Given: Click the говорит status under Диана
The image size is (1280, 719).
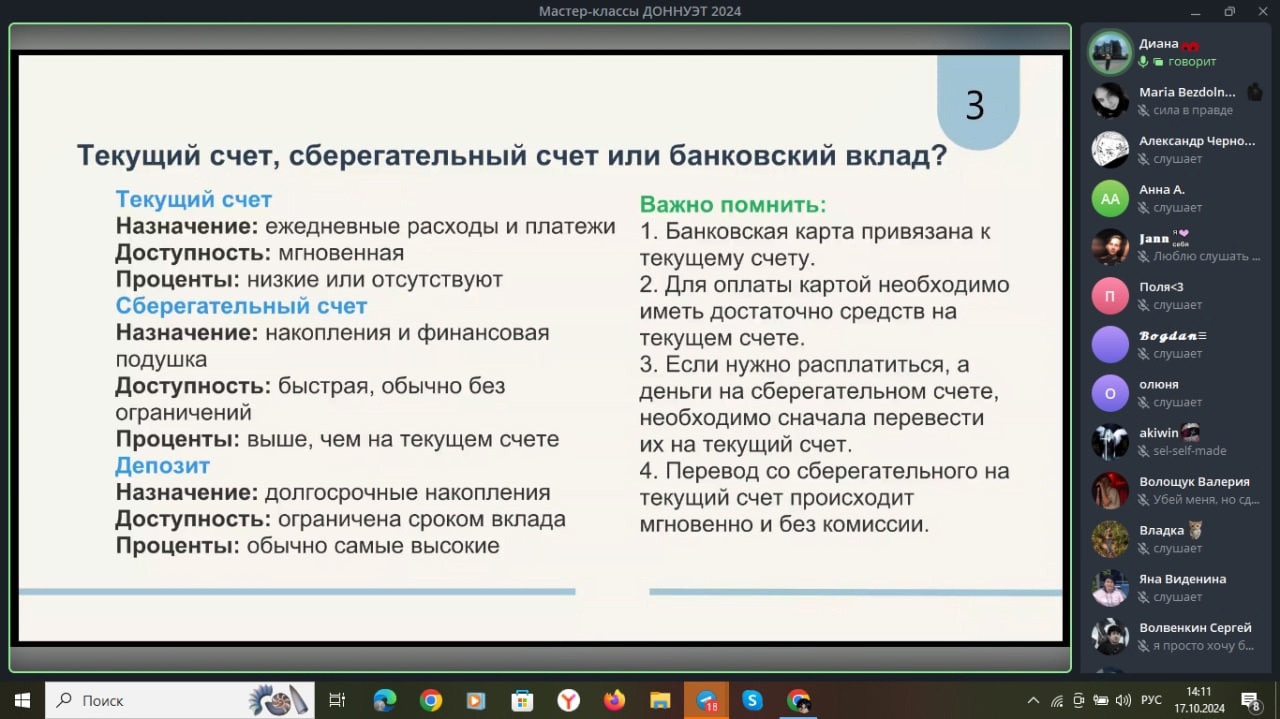Looking at the screenshot, I should pyautogui.click(x=1192, y=62).
